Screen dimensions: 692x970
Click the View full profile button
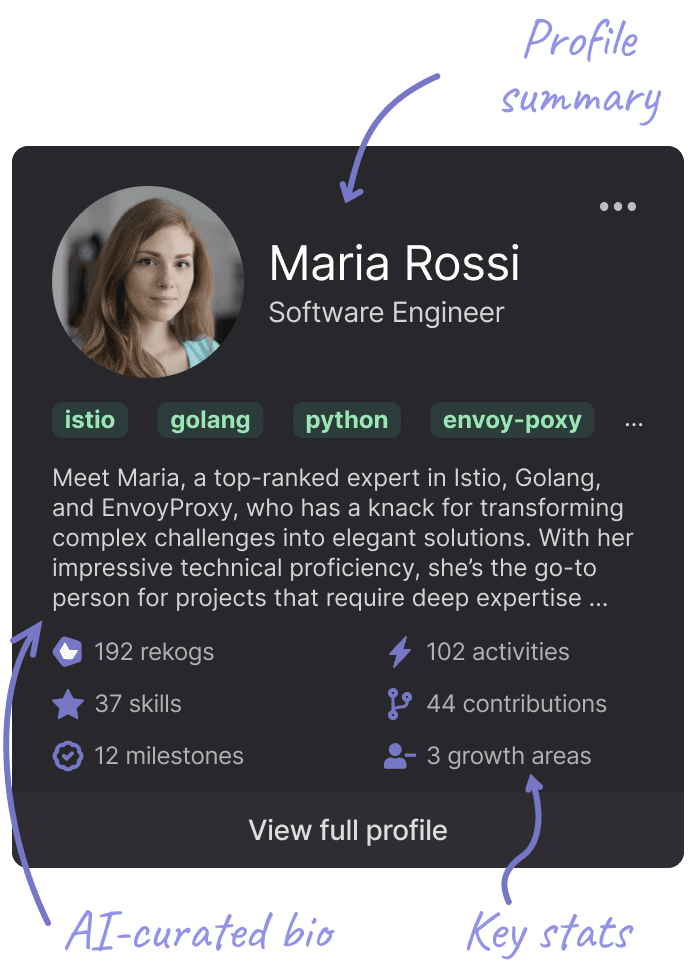tap(347, 830)
